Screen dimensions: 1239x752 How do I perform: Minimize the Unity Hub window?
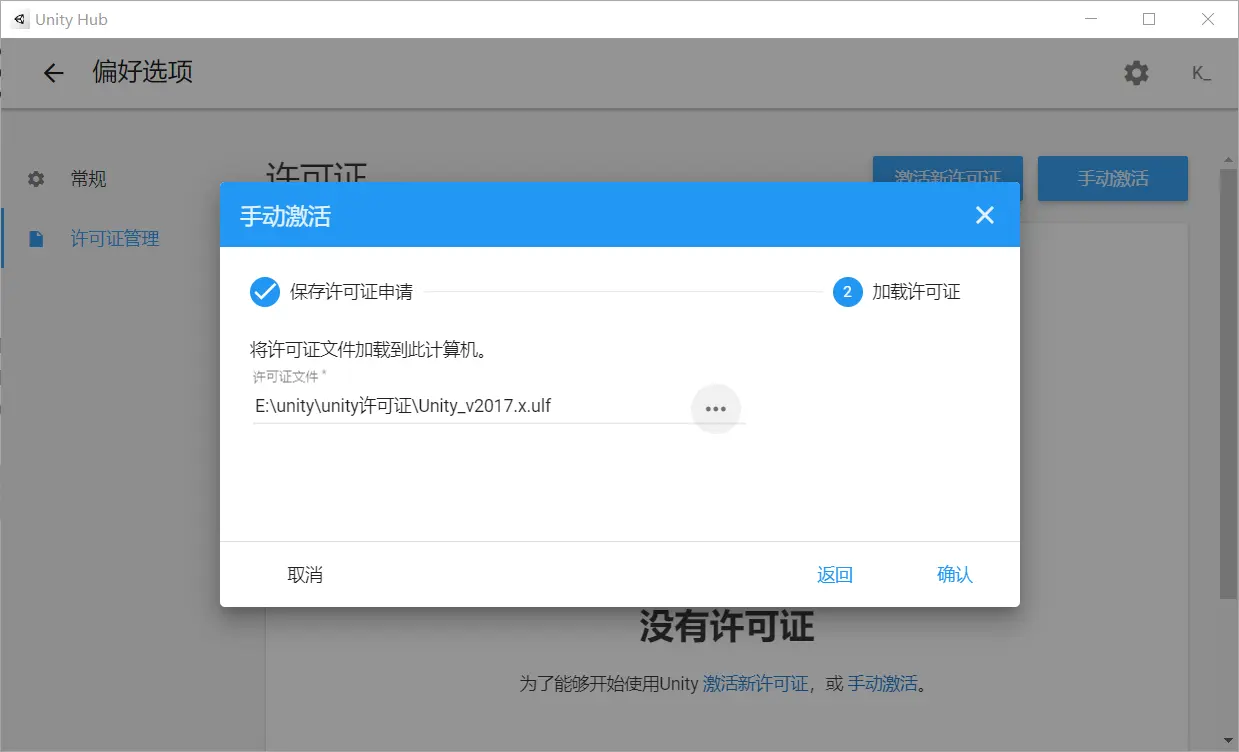(x=1093, y=19)
